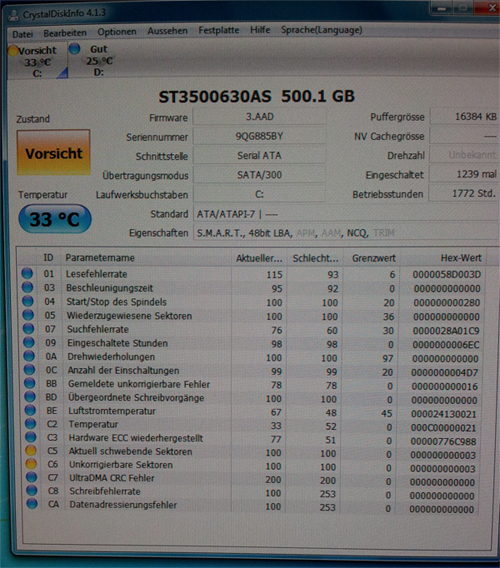Click the Schnittstelle field Serial ATA
Screen dimensions: 500x568
[259, 155]
